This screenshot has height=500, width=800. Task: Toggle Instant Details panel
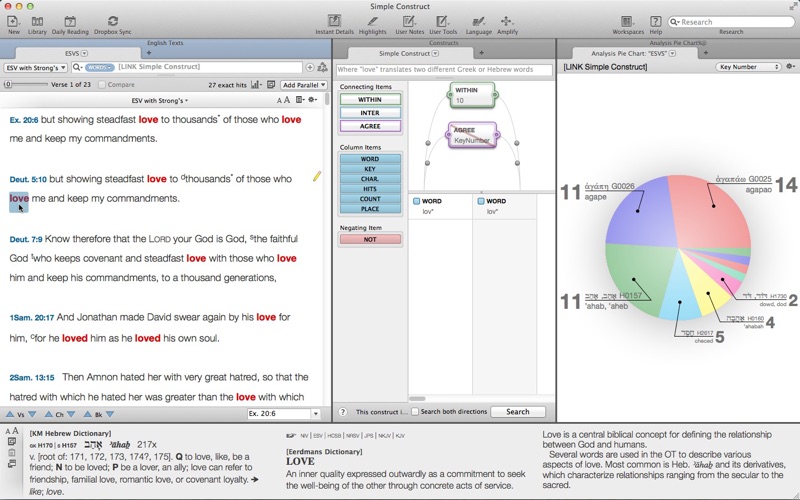[x=334, y=23]
